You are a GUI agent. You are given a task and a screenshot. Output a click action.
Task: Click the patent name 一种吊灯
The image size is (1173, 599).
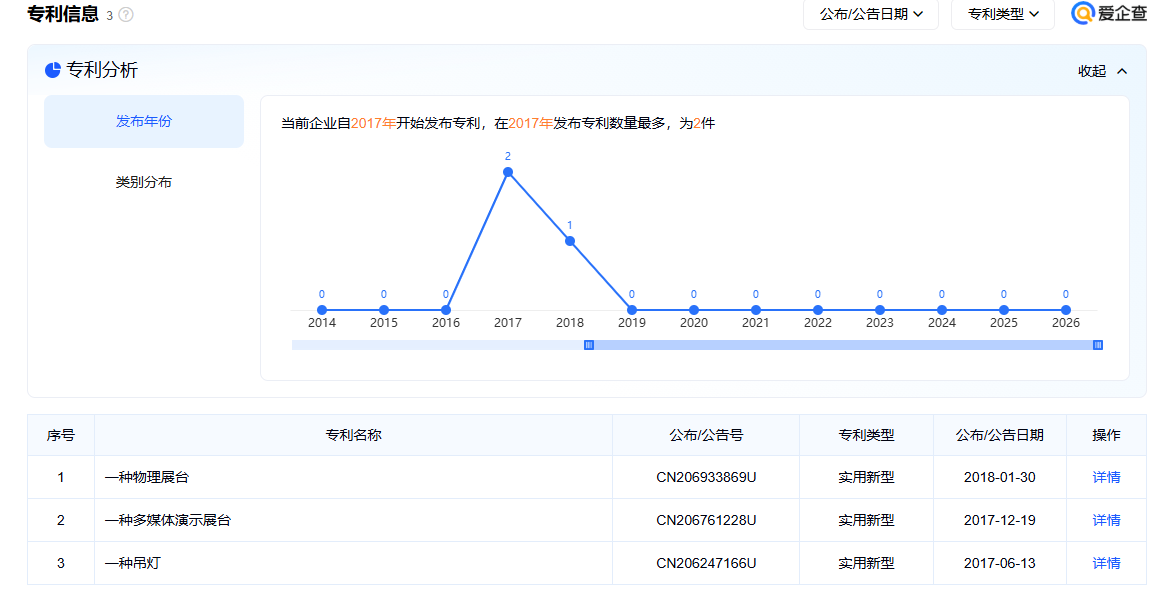coord(132,563)
